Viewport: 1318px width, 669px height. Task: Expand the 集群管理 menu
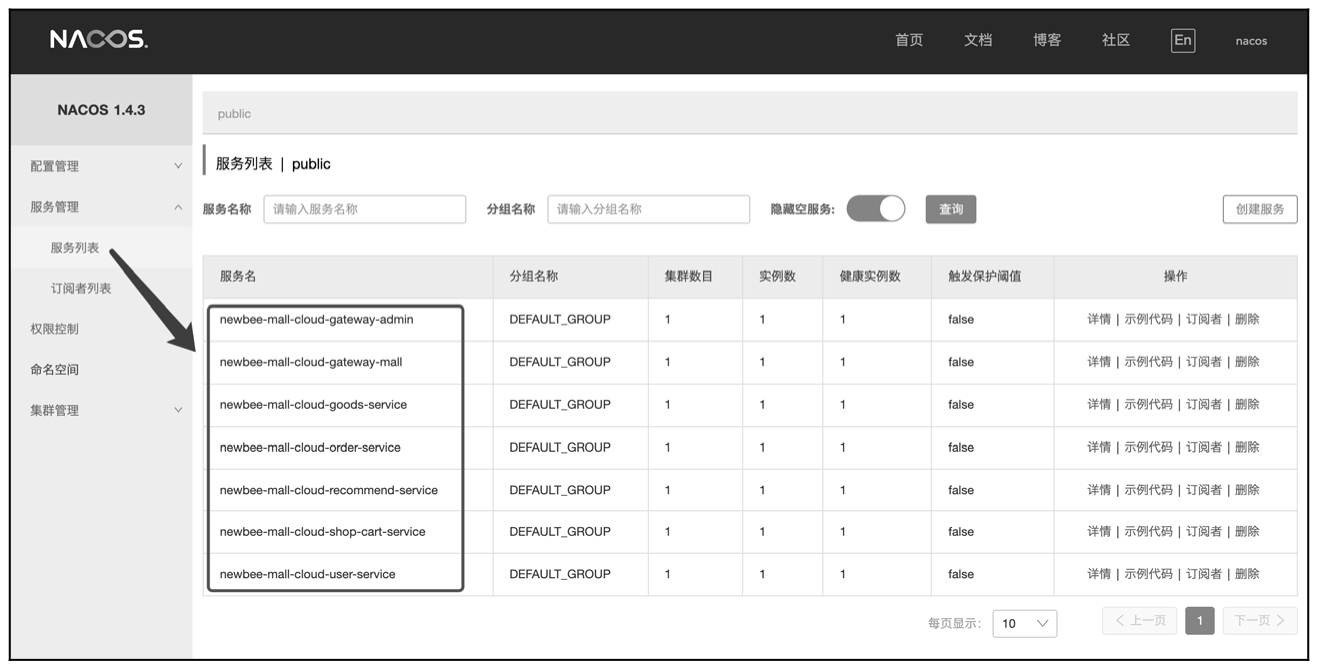(101, 410)
